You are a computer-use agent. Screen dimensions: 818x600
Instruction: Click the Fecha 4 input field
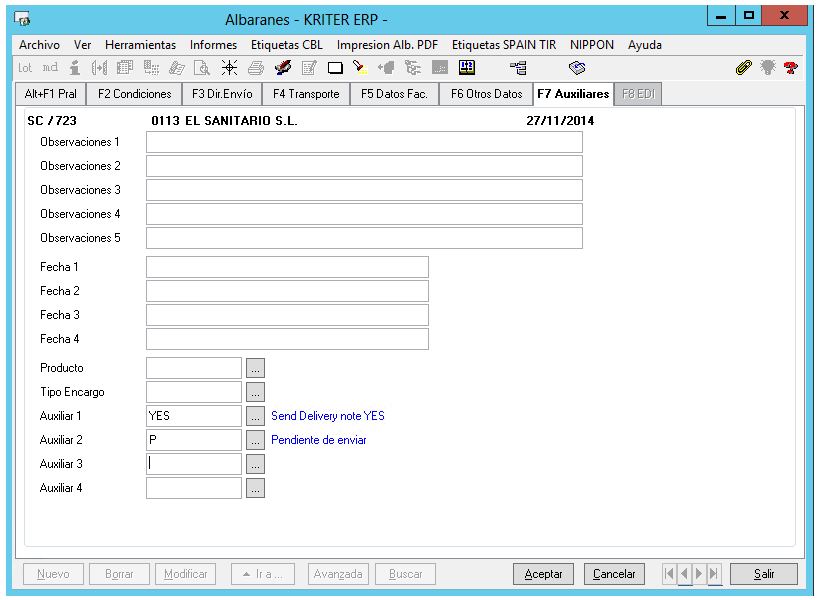pyautogui.click(x=287, y=339)
